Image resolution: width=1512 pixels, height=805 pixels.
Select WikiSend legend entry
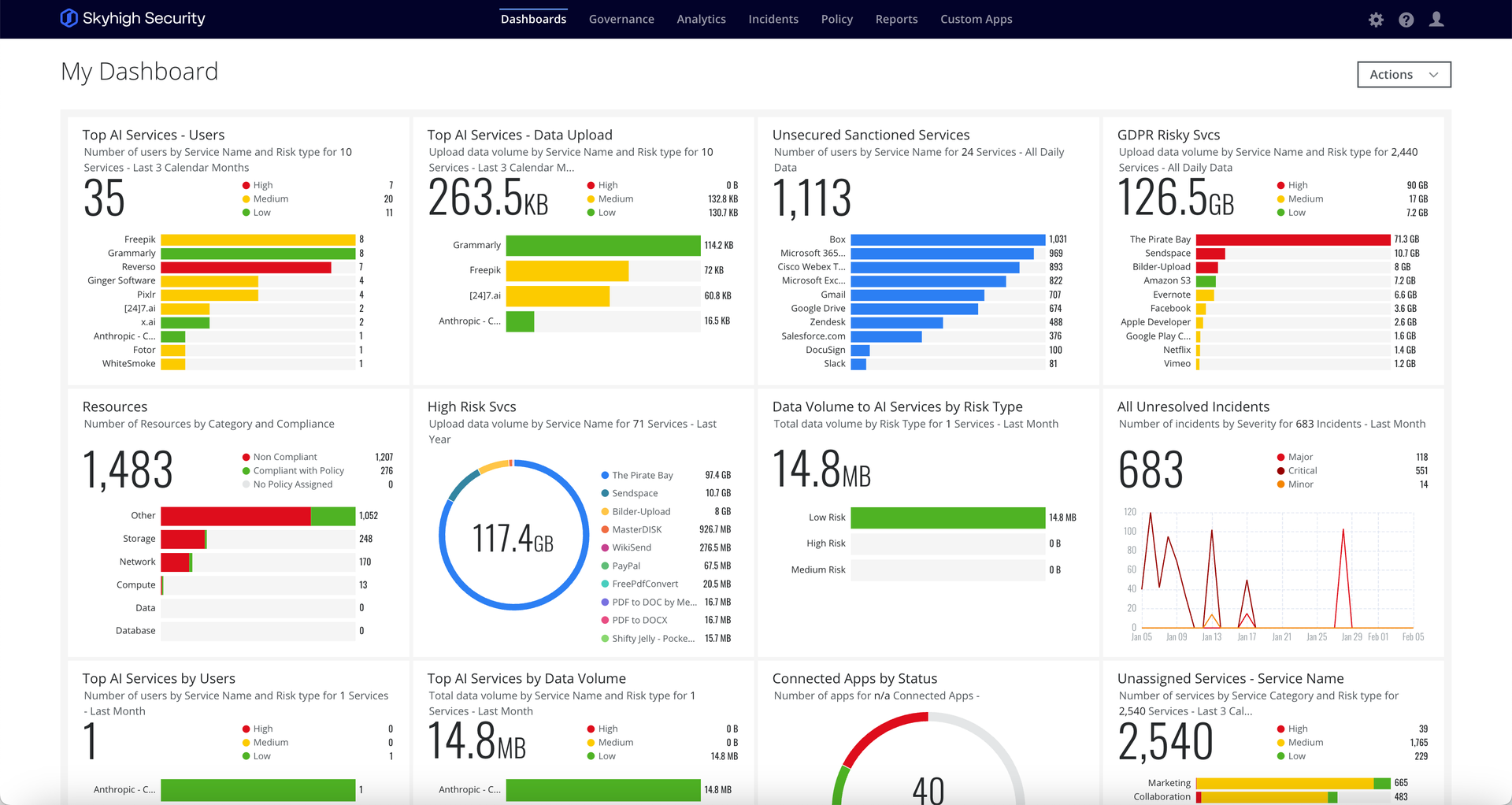tap(665, 547)
